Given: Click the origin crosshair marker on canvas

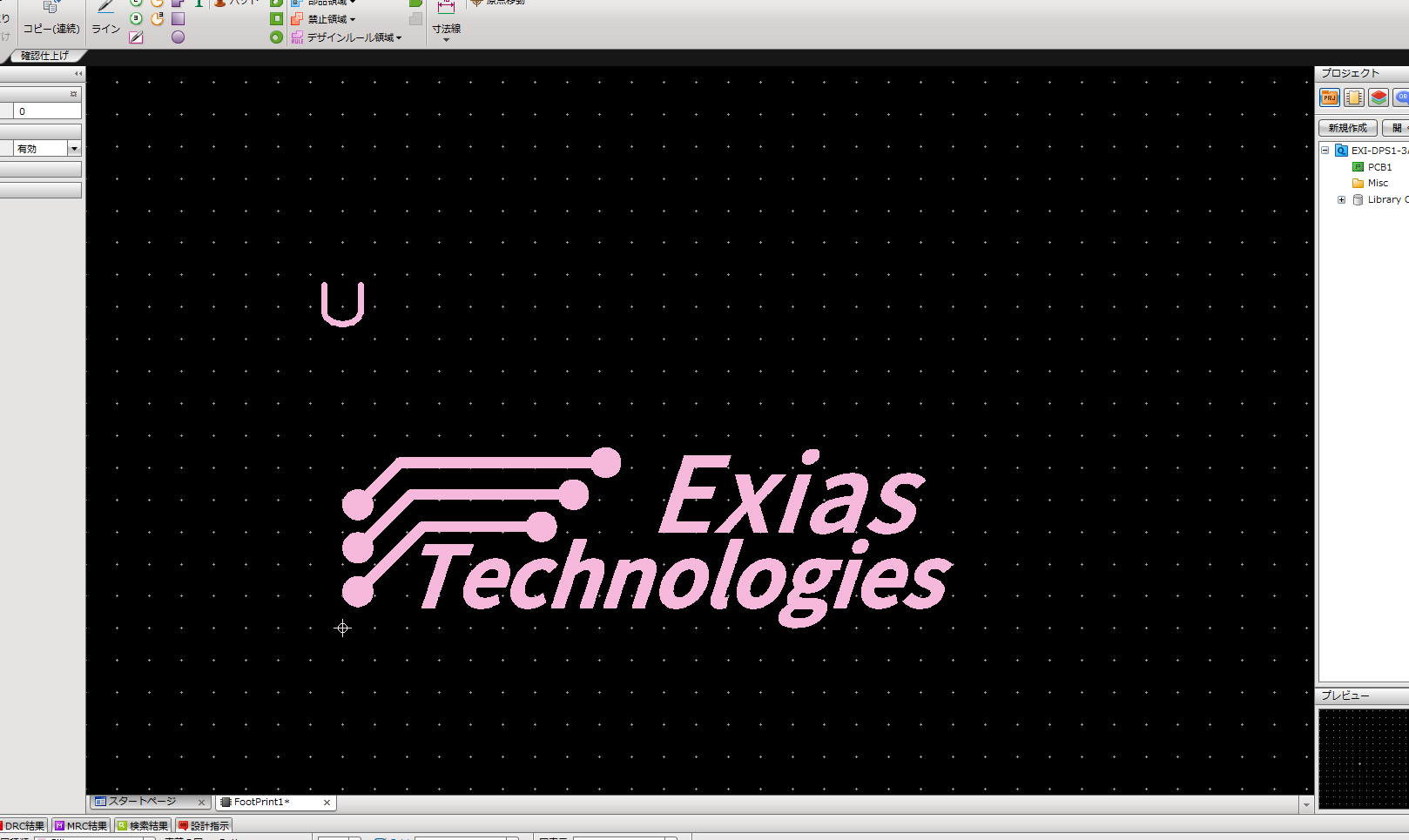Looking at the screenshot, I should tap(342, 628).
